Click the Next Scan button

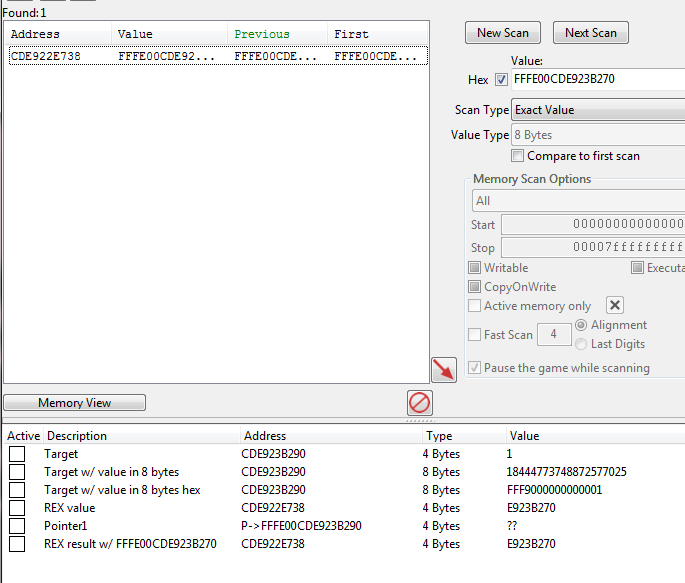pyautogui.click(x=590, y=33)
